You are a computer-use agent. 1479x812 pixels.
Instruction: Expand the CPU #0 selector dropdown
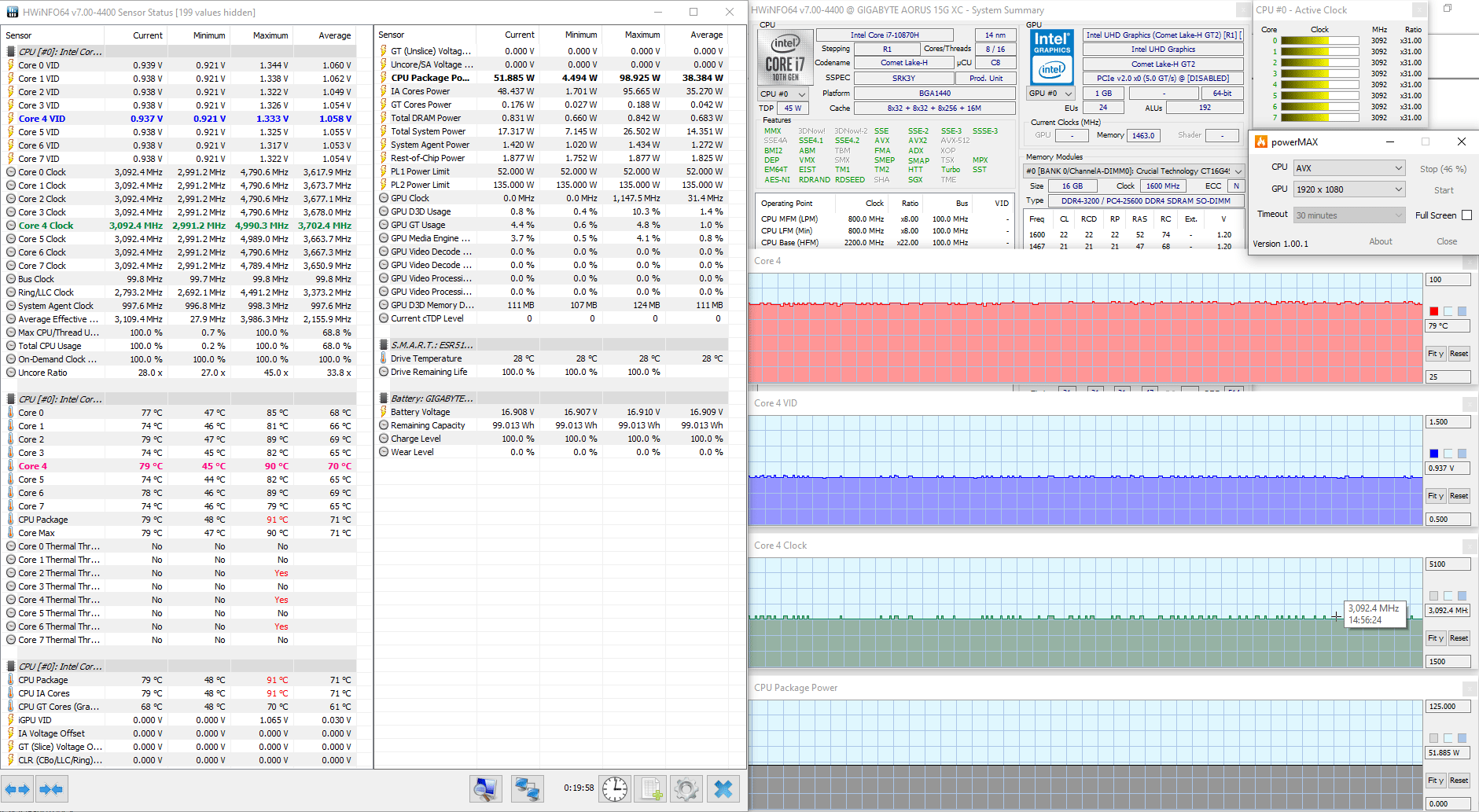pyautogui.click(x=783, y=94)
